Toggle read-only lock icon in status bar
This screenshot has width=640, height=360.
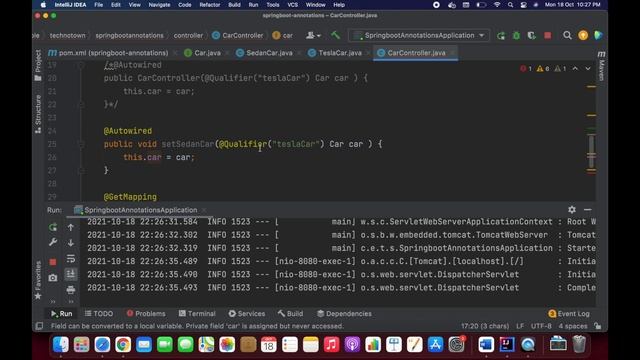coord(598,326)
